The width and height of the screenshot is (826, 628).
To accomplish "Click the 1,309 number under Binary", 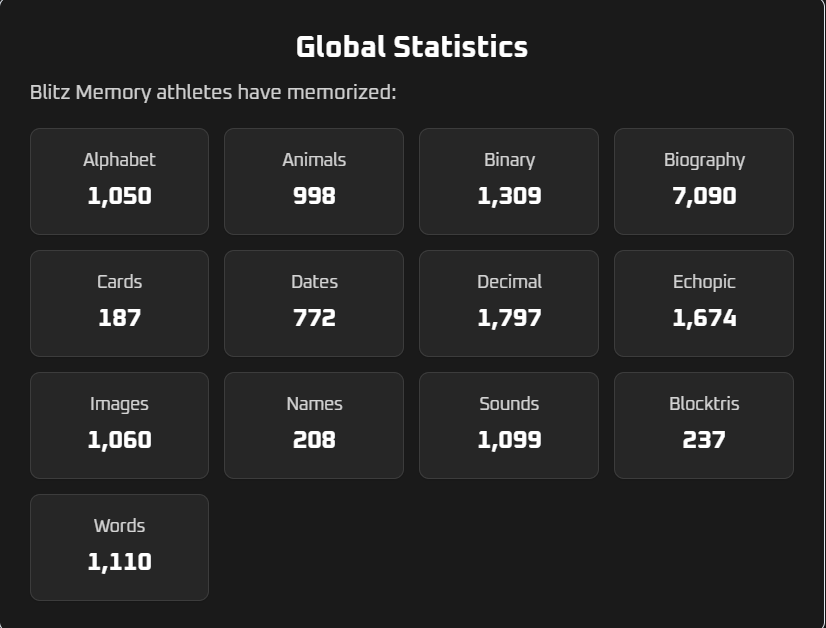I will click(x=509, y=196).
